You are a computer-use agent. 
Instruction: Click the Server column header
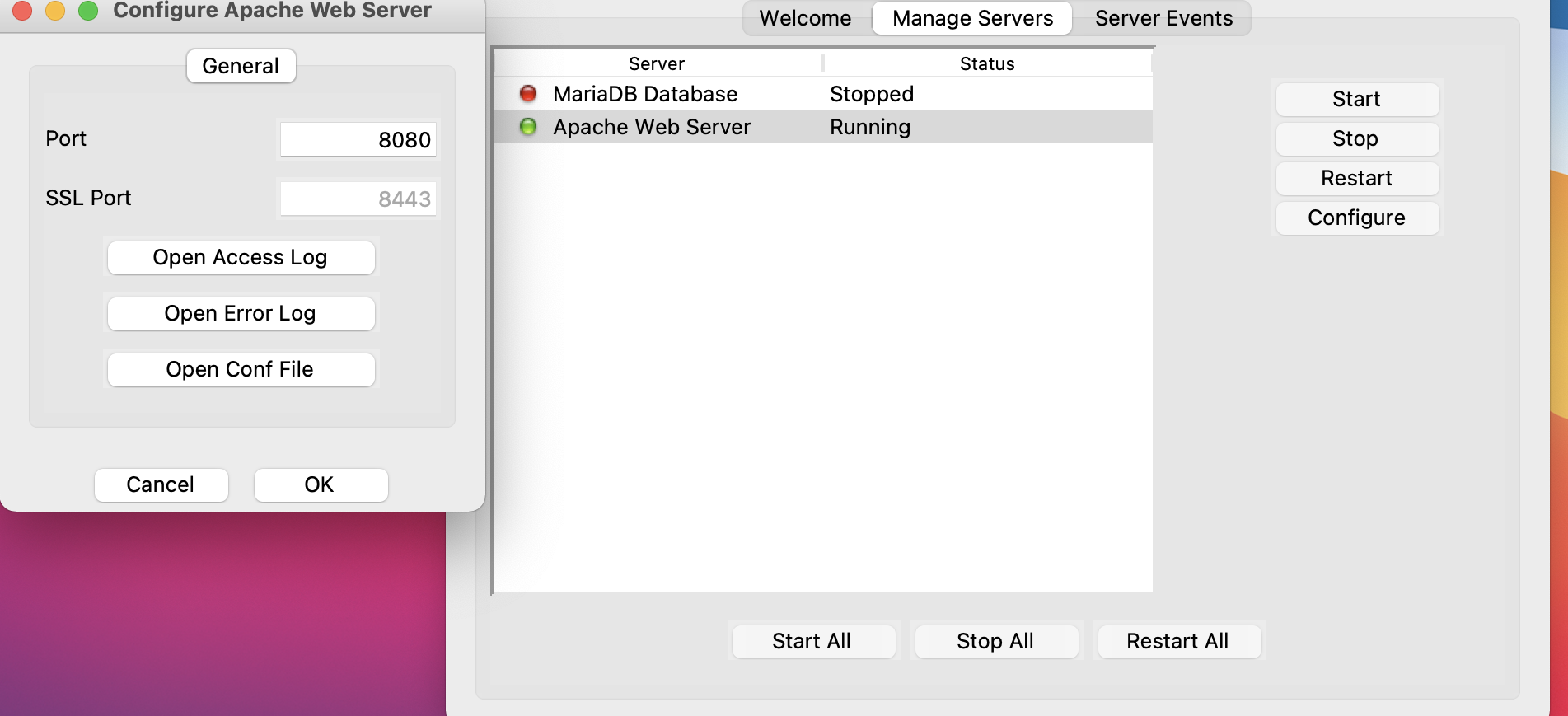click(x=657, y=63)
